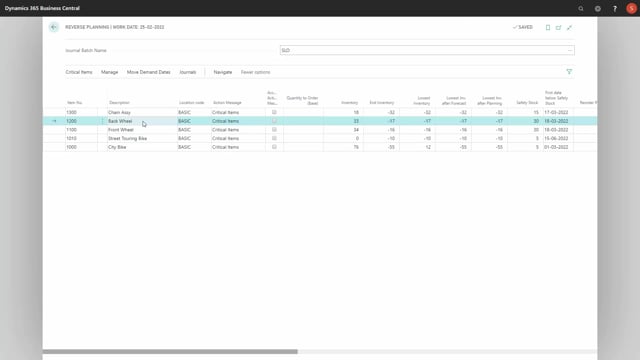
Task: Open the search magnifier in top bar
Action: [581, 8]
